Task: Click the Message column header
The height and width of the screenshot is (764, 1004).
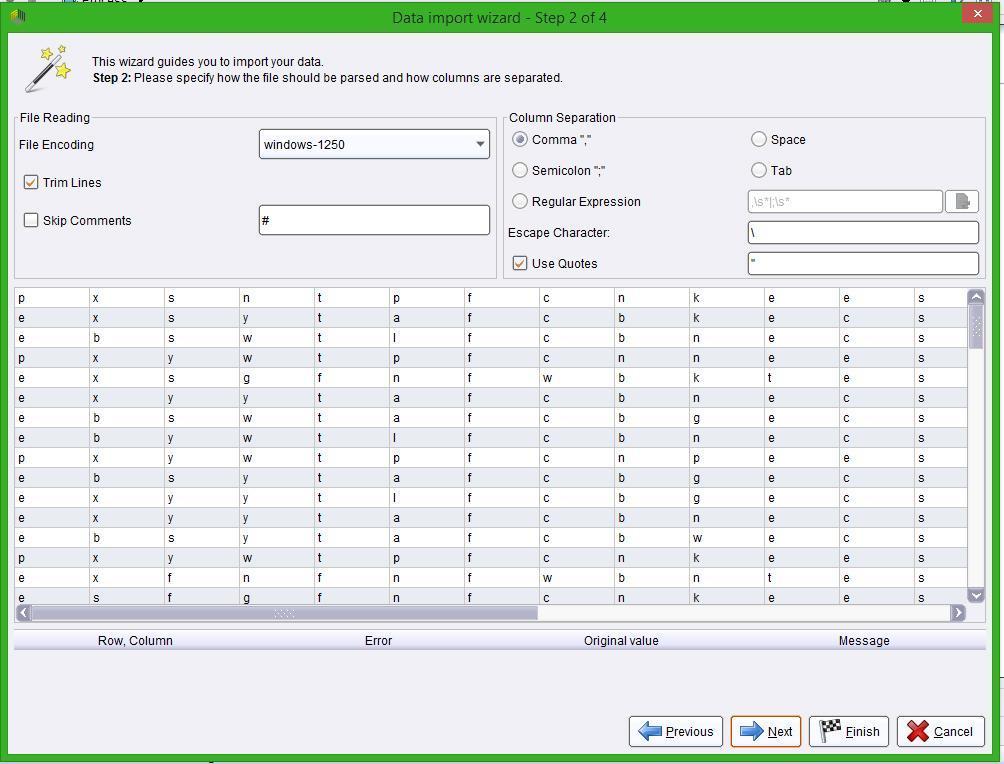Action: [x=864, y=640]
